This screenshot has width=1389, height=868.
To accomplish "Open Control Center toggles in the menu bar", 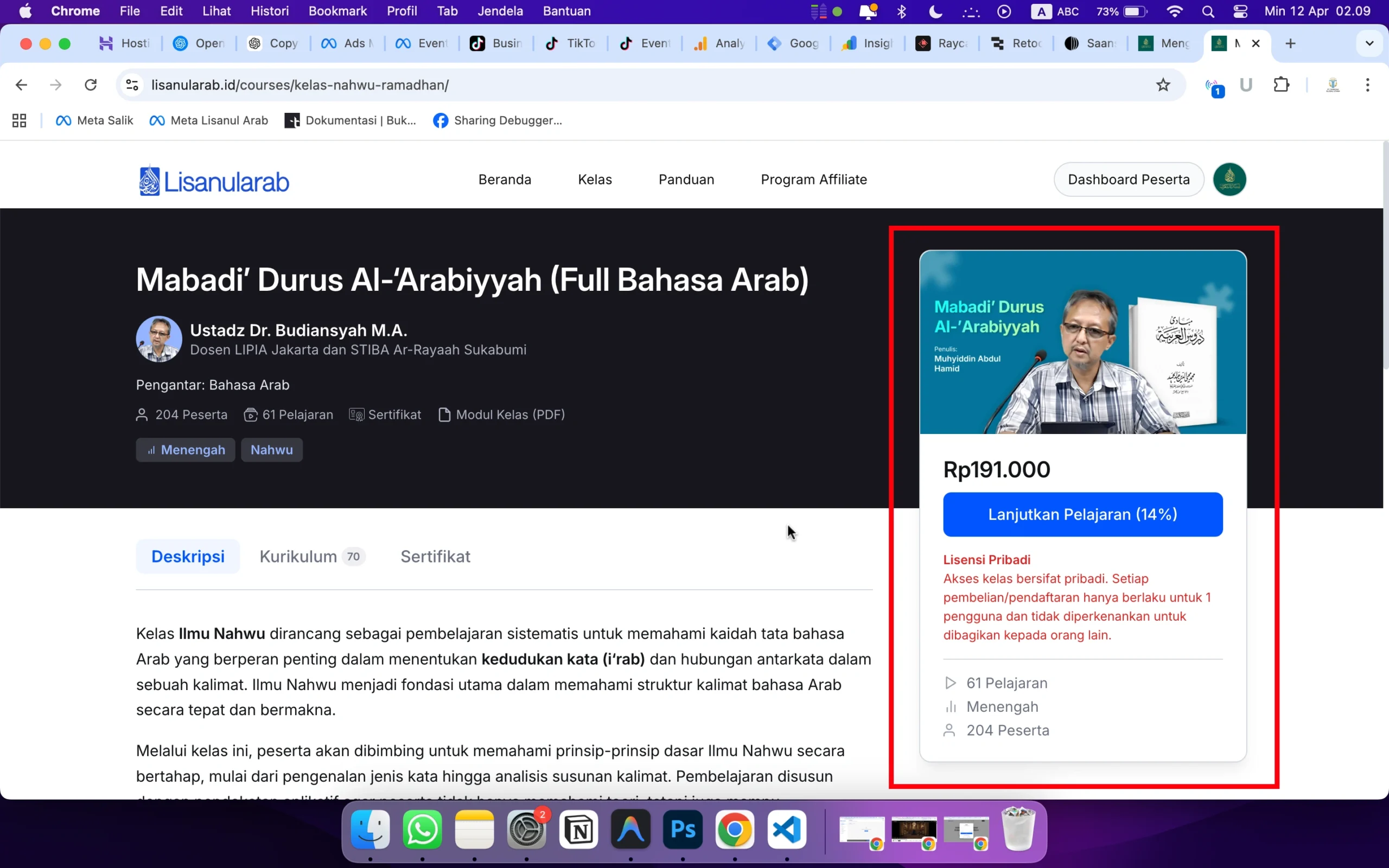I will (x=1240, y=11).
